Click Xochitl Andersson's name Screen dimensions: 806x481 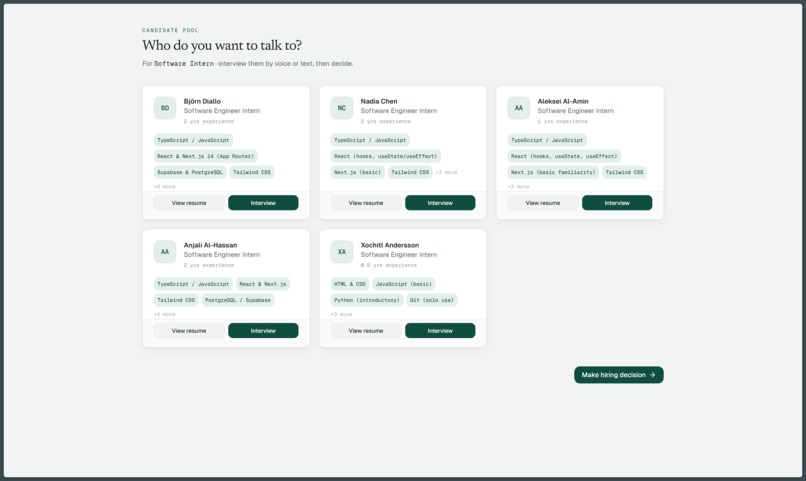click(x=390, y=245)
